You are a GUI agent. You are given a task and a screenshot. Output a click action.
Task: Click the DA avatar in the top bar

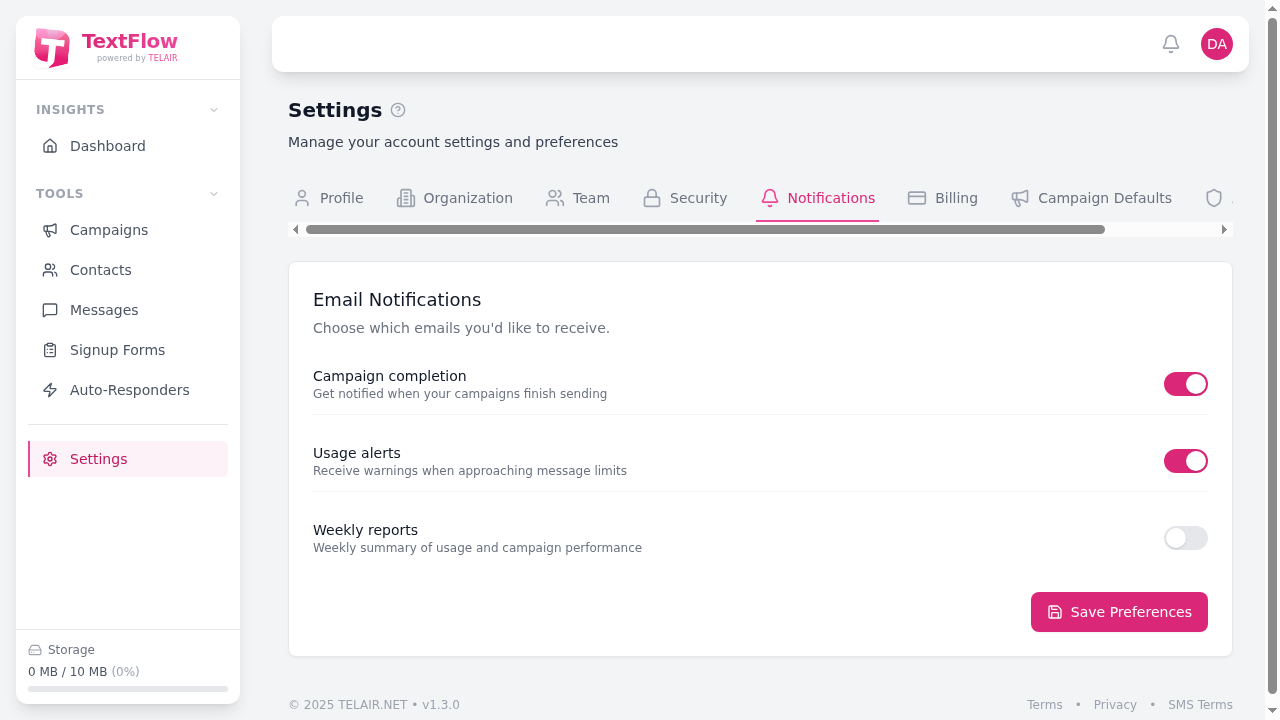1216,44
